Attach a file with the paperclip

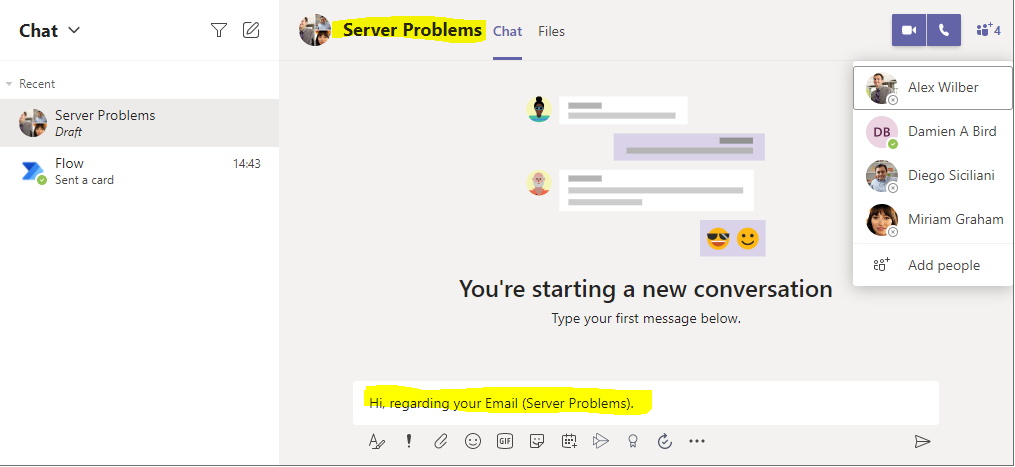click(440, 441)
